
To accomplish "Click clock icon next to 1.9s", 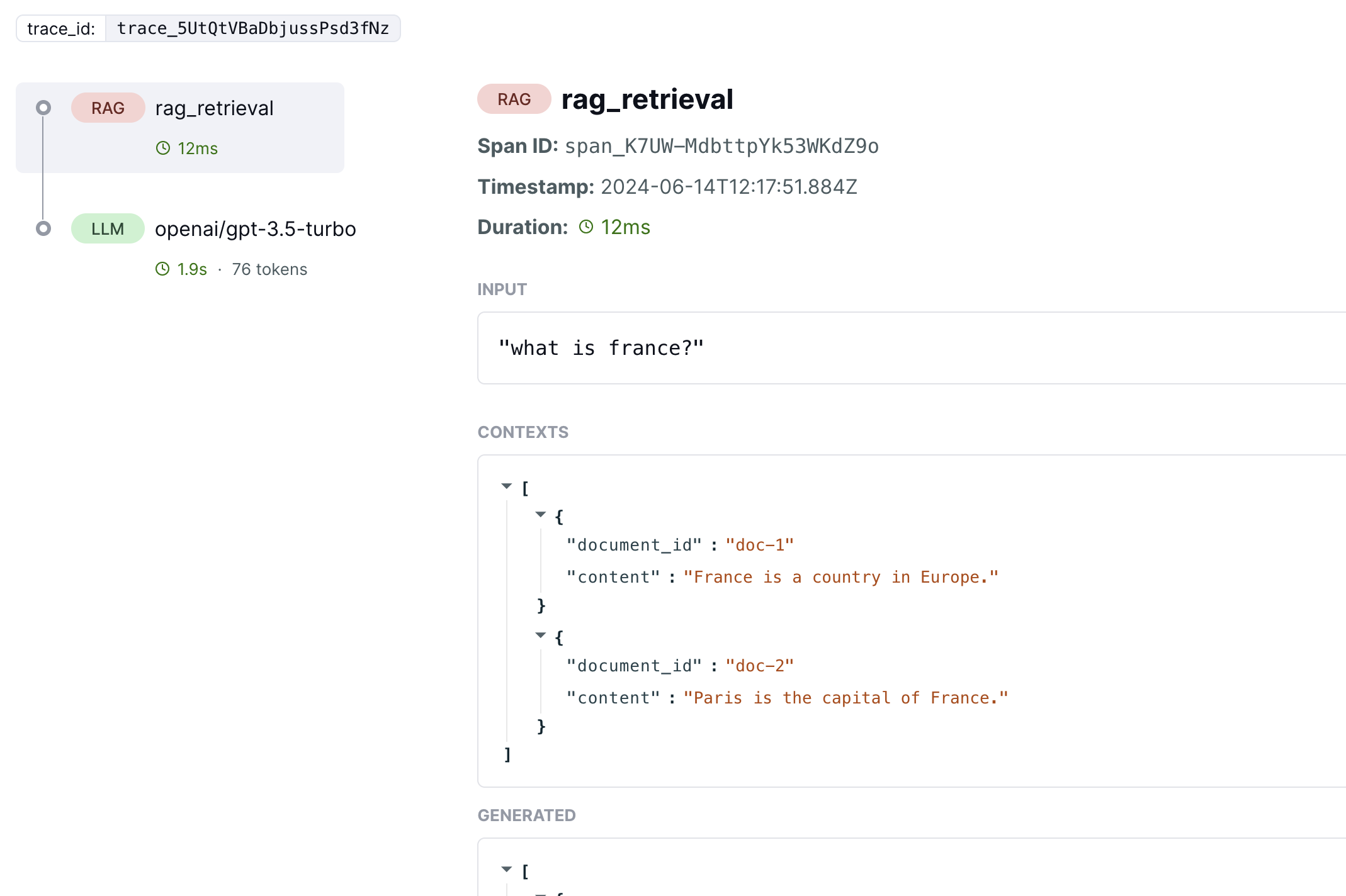I will pos(162,269).
